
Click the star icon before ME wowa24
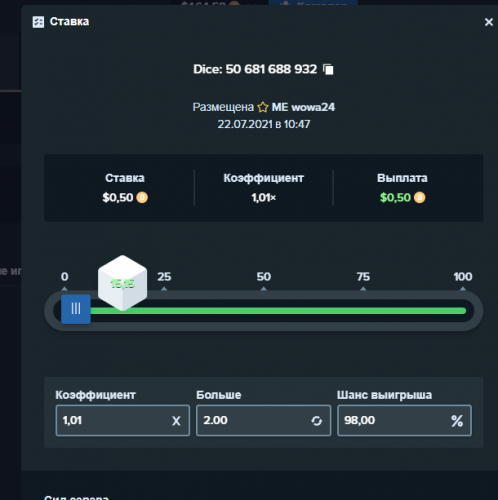(263, 107)
